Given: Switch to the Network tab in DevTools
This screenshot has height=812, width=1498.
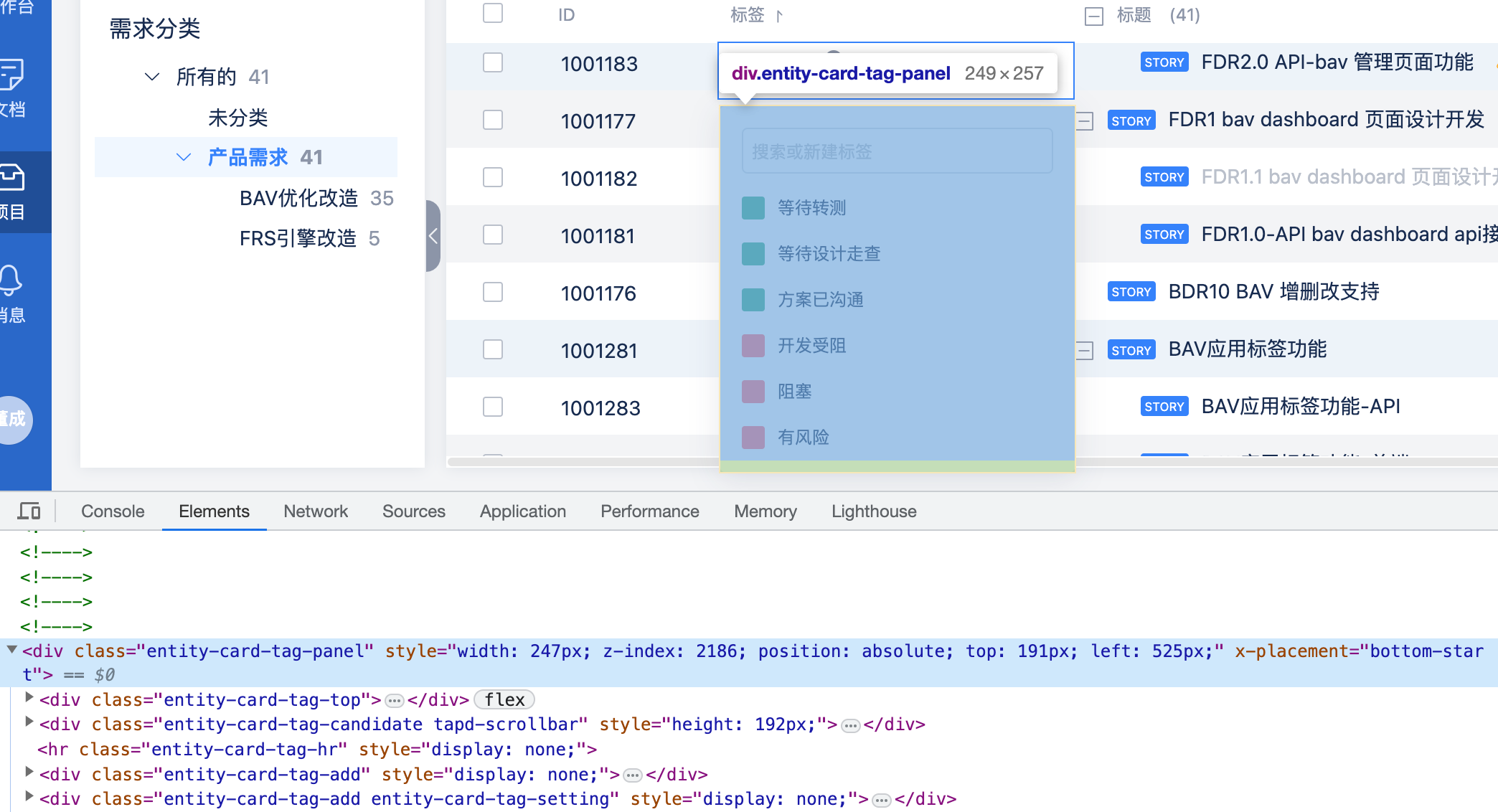Looking at the screenshot, I should pos(316,511).
